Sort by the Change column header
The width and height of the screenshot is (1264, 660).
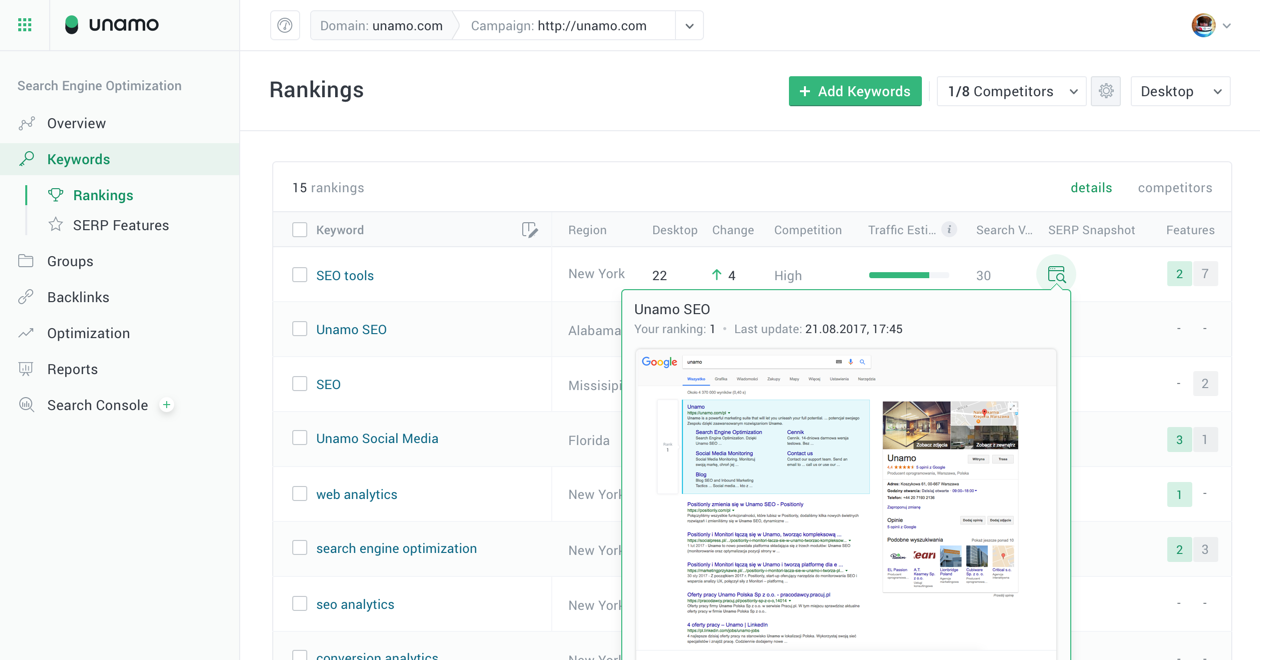click(733, 230)
